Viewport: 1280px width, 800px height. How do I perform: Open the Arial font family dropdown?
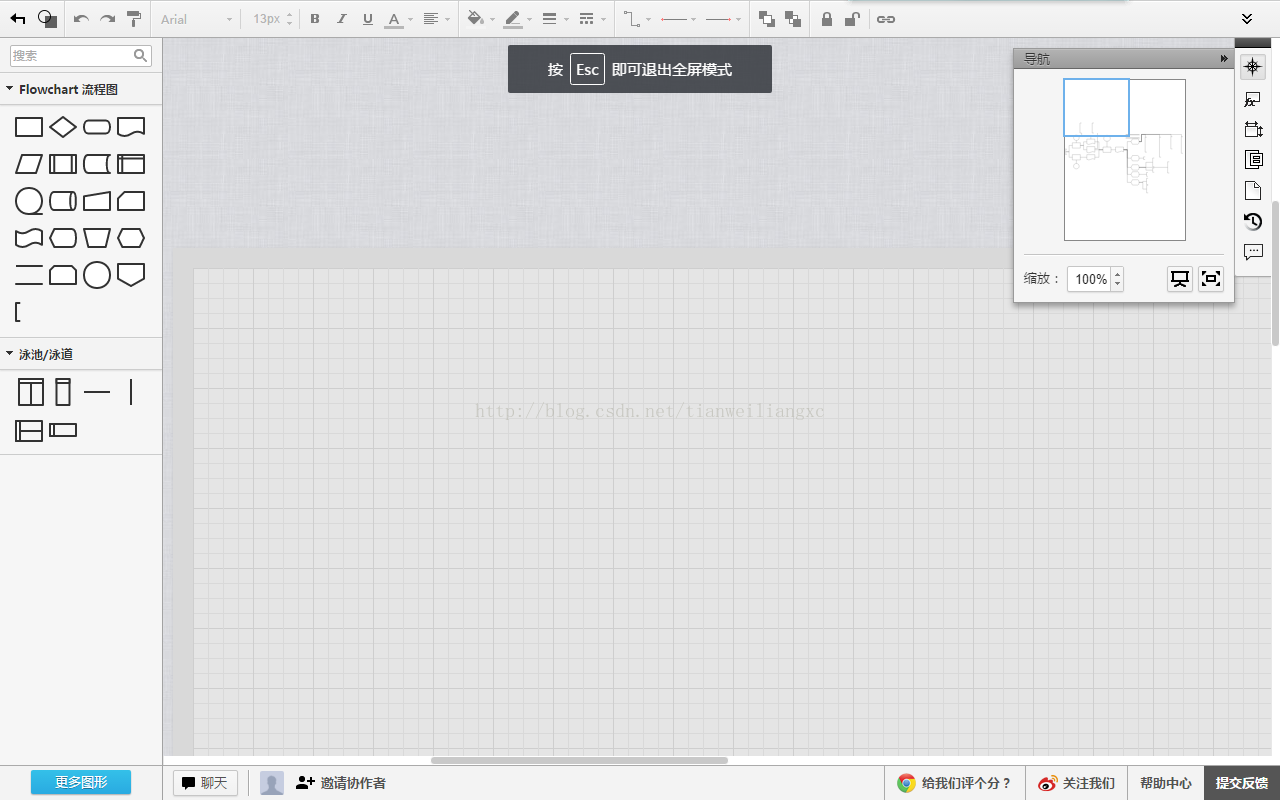coord(196,19)
